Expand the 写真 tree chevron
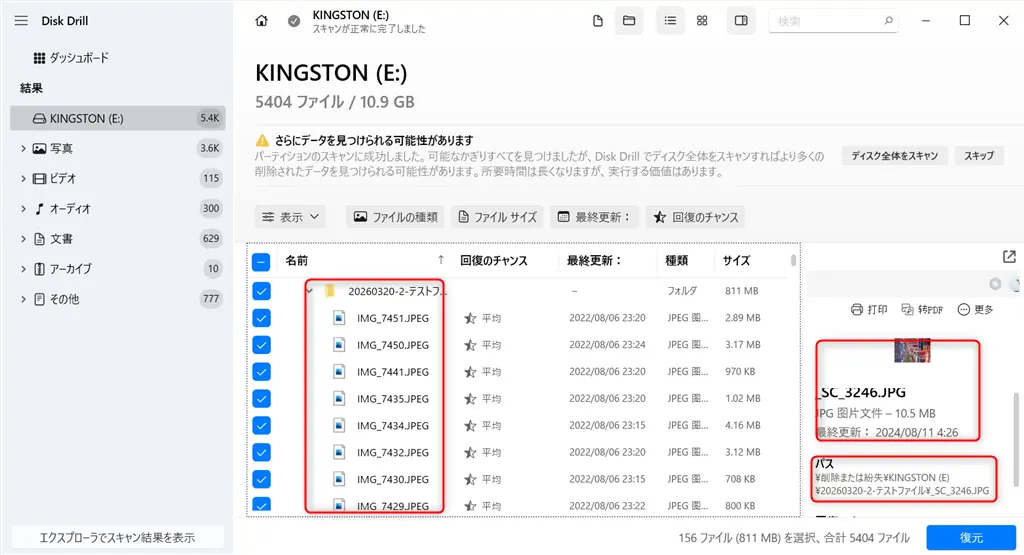Viewport: 1024px width, 555px height. (x=23, y=149)
